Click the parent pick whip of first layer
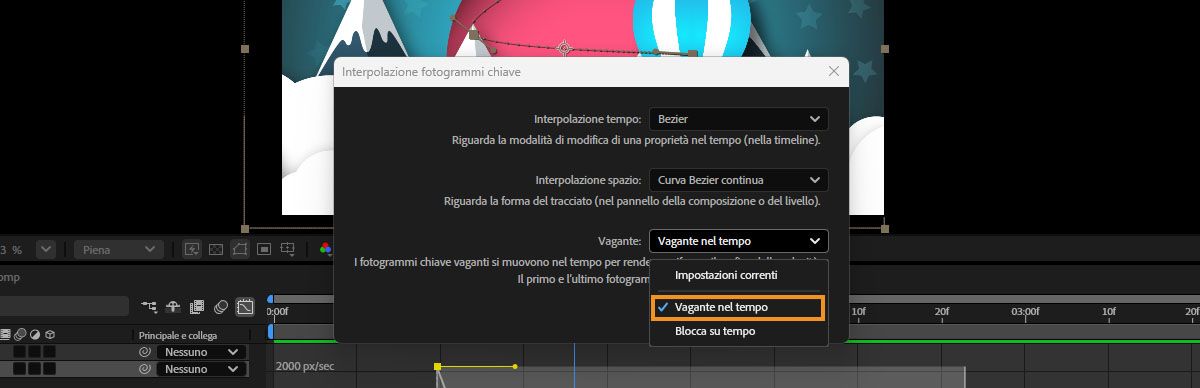 145,352
